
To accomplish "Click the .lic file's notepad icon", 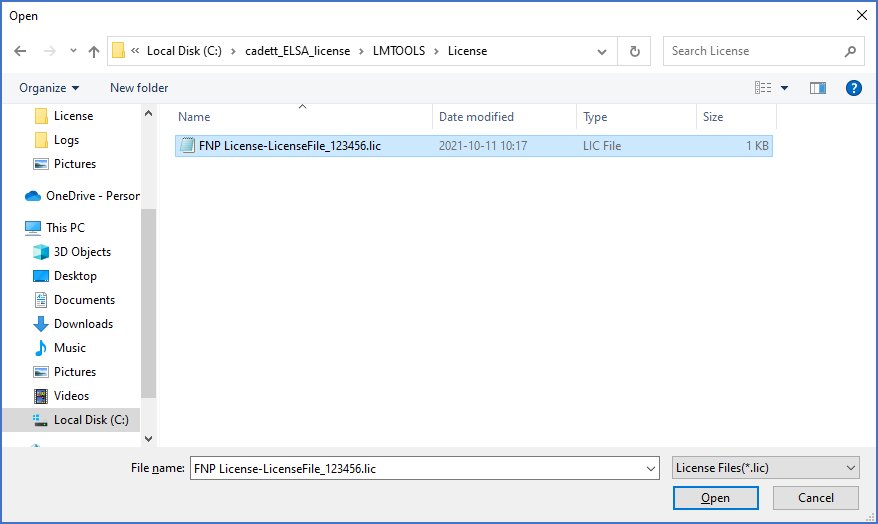I will point(188,146).
